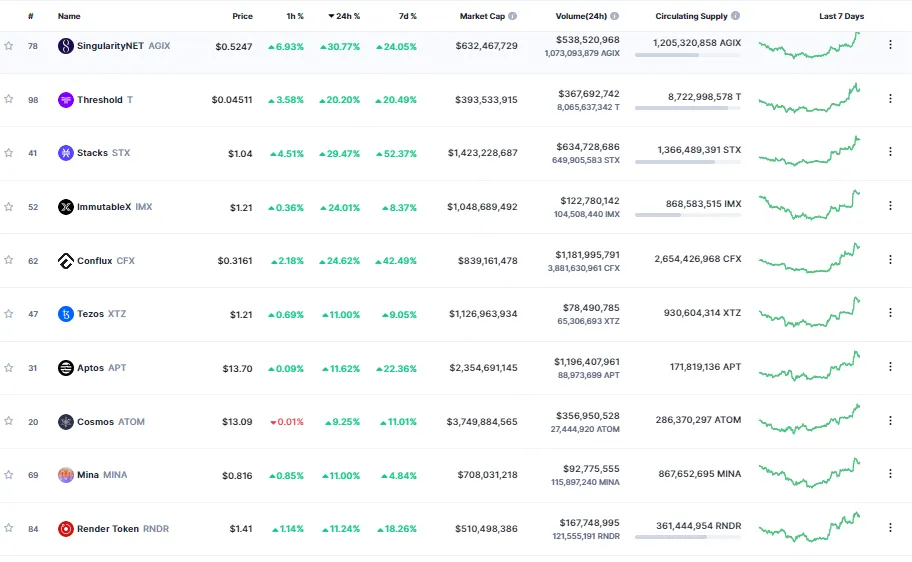
Task: Star the Mina row
Action: click(9, 474)
